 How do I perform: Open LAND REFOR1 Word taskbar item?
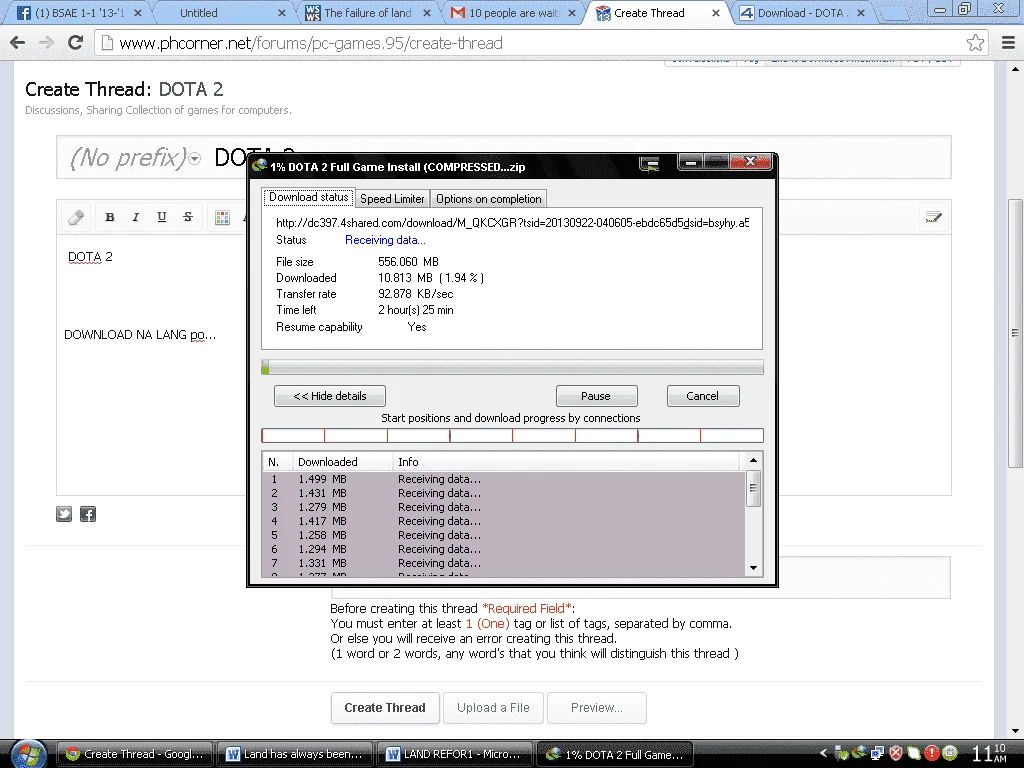[454, 754]
